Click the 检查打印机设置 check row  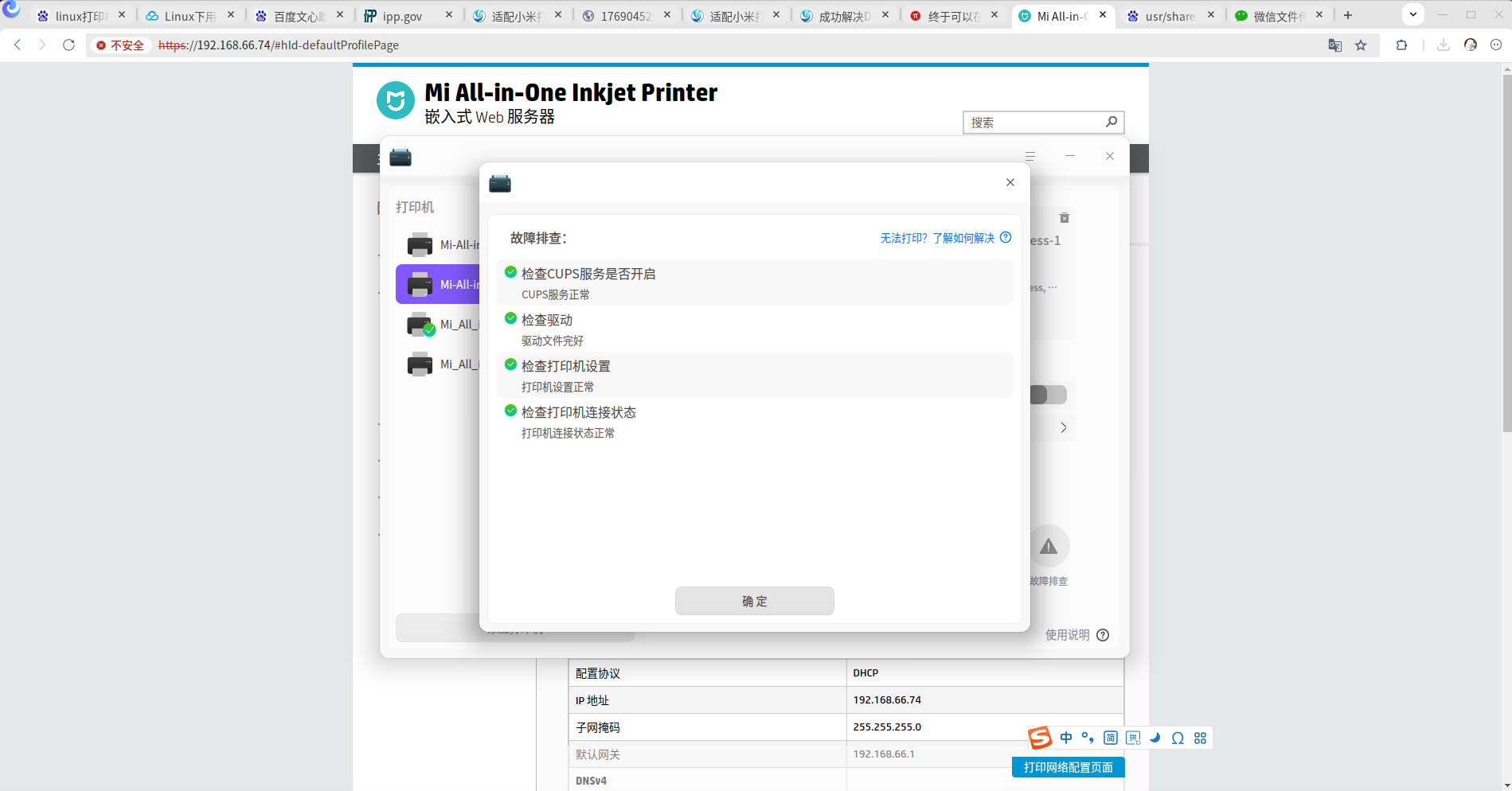(x=755, y=375)
